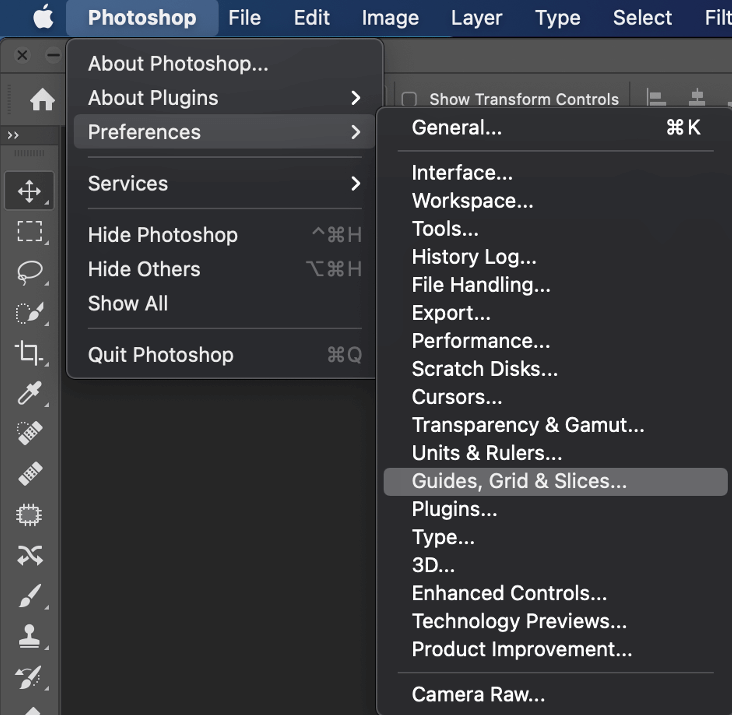
Task: Open the Layer menu
Action: point(476,18)
